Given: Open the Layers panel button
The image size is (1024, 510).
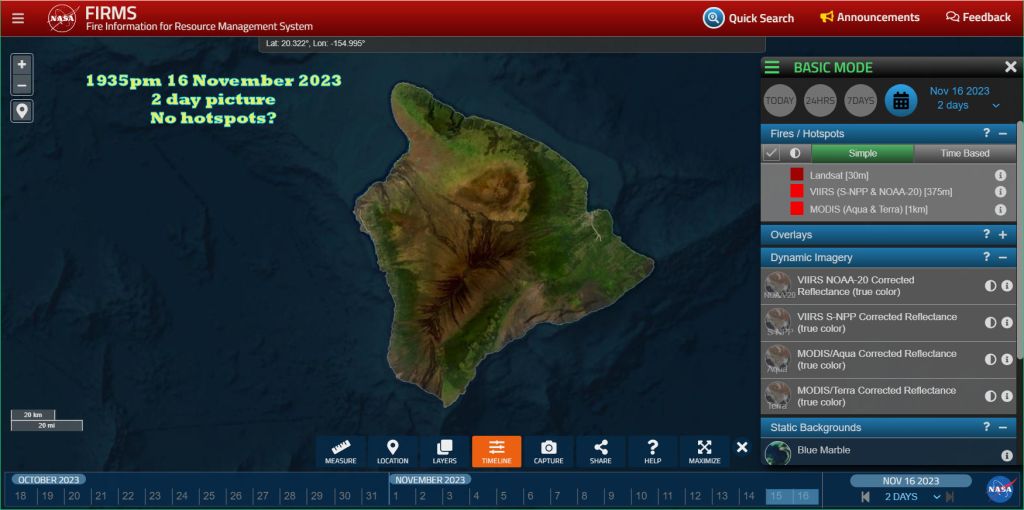Looking at the screenshot, I should pyautogui.click(x=445, y=451).
